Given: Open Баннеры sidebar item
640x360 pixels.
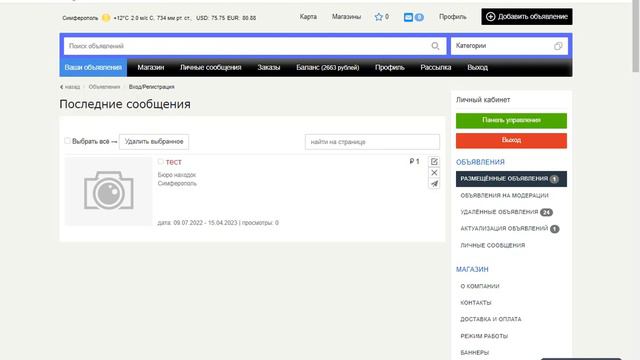Looking at the screenshot, I should pyautogui.click(x=474, y=352).
